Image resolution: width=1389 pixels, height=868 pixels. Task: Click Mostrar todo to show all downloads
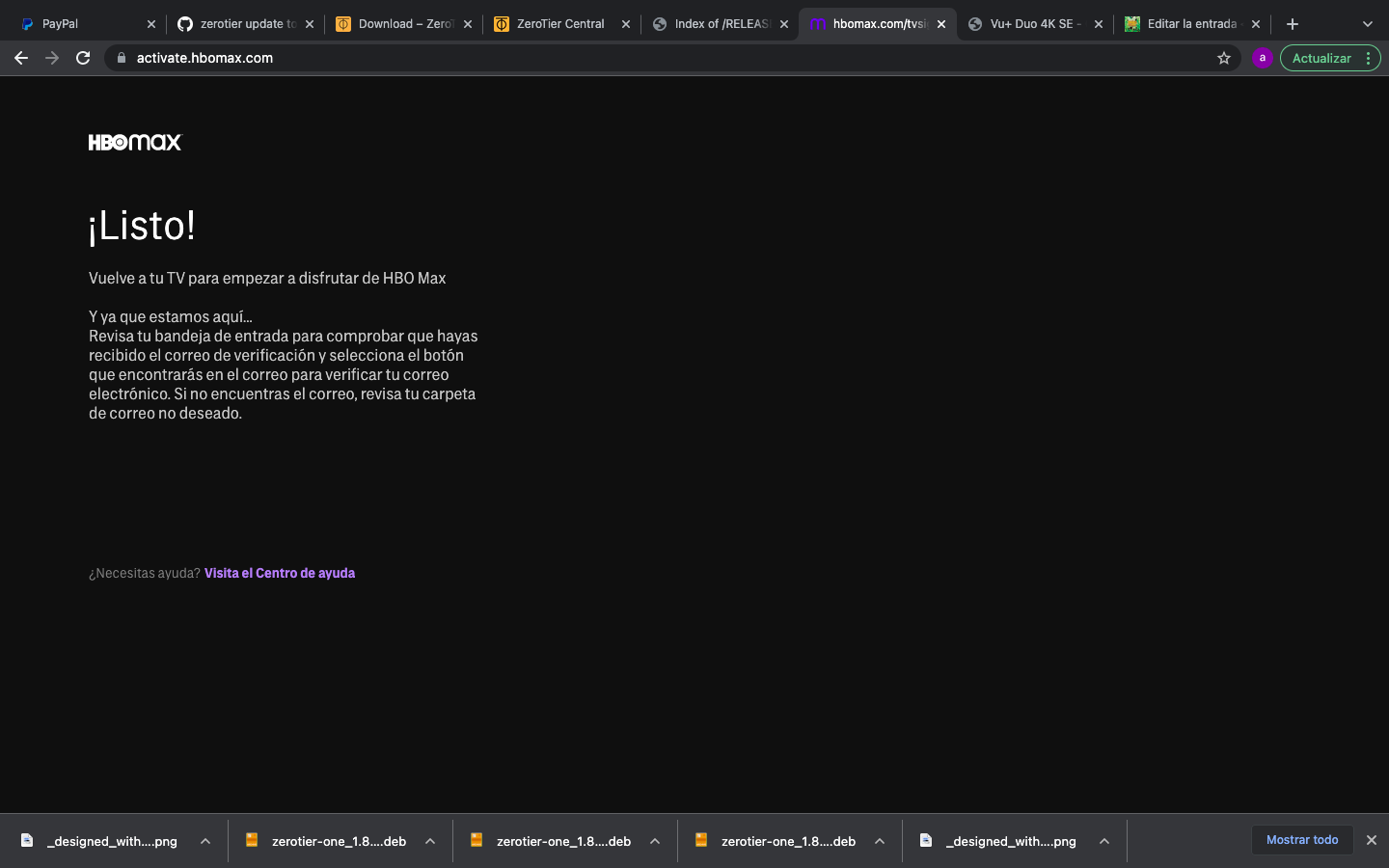(x=1301, y=840)
